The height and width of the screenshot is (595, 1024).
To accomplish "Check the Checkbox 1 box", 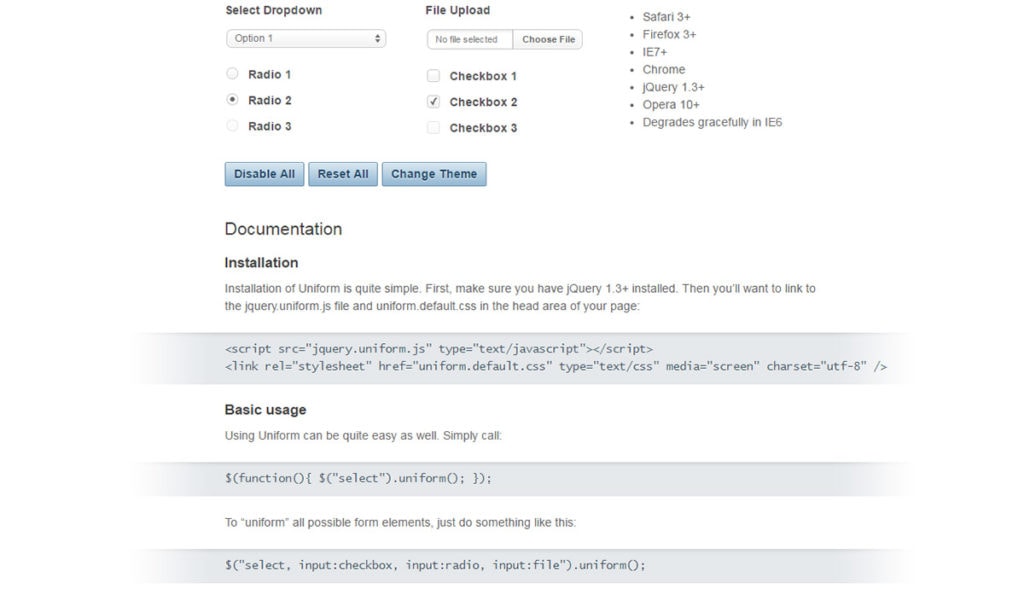I will point(433,75).
